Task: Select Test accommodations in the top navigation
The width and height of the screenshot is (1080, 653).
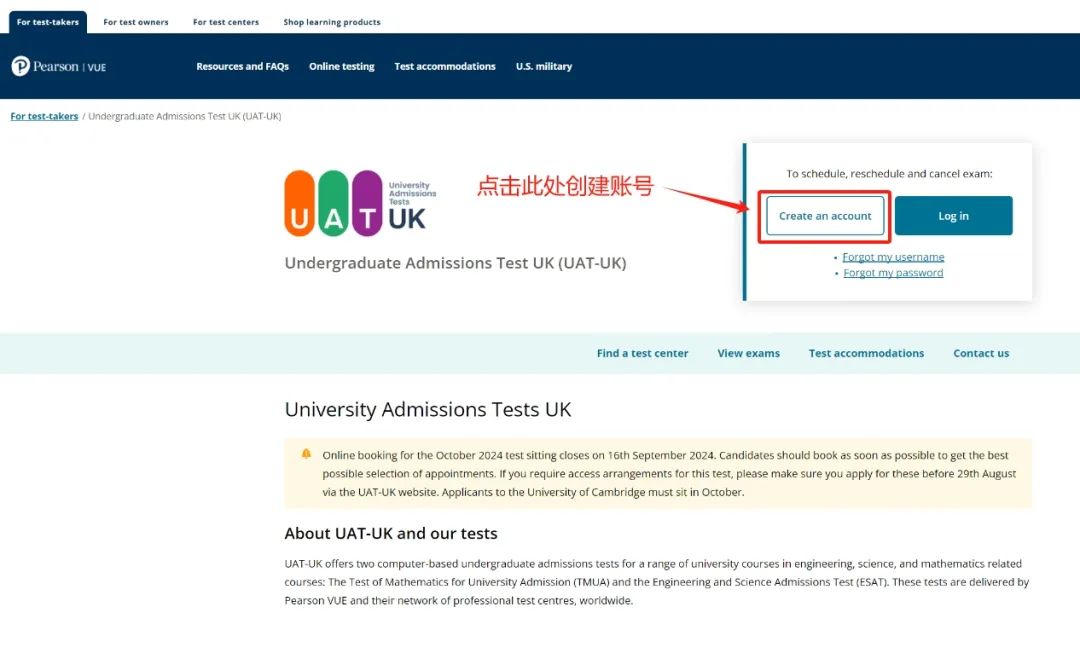Action: pyautogui.click(x=445, y=66)
